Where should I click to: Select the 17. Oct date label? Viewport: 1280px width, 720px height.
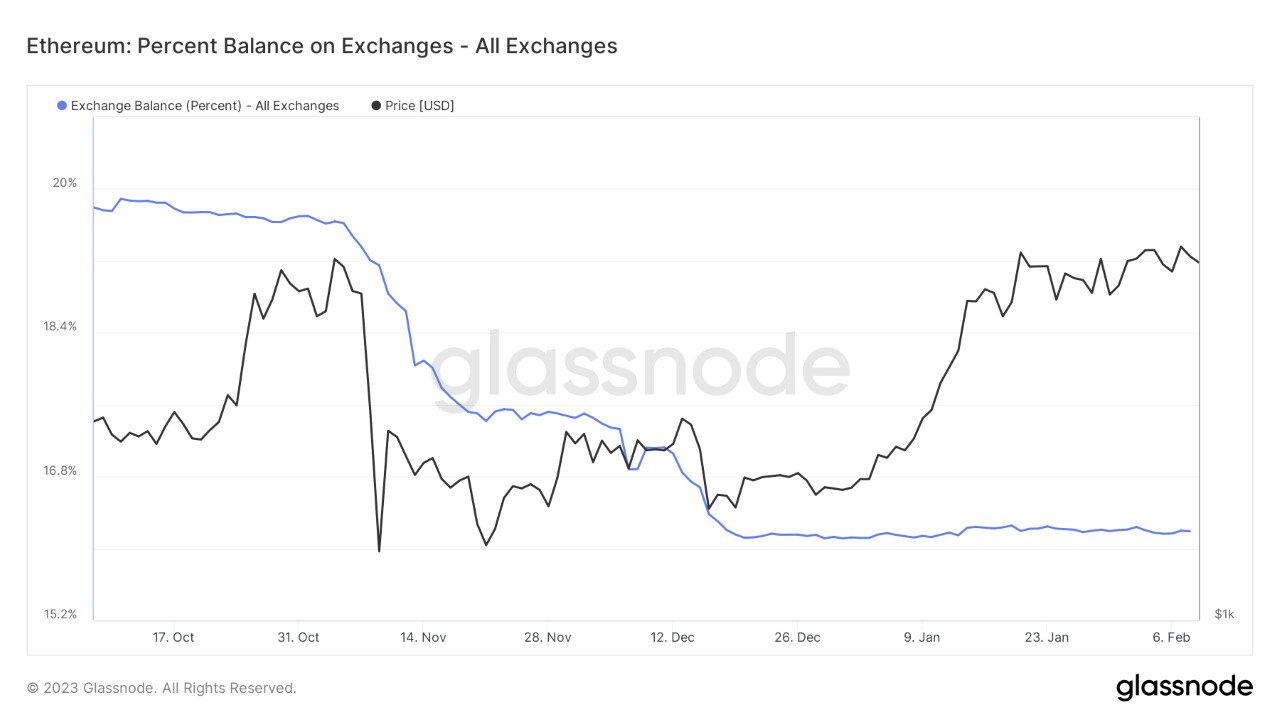click(x=174, y=637)
